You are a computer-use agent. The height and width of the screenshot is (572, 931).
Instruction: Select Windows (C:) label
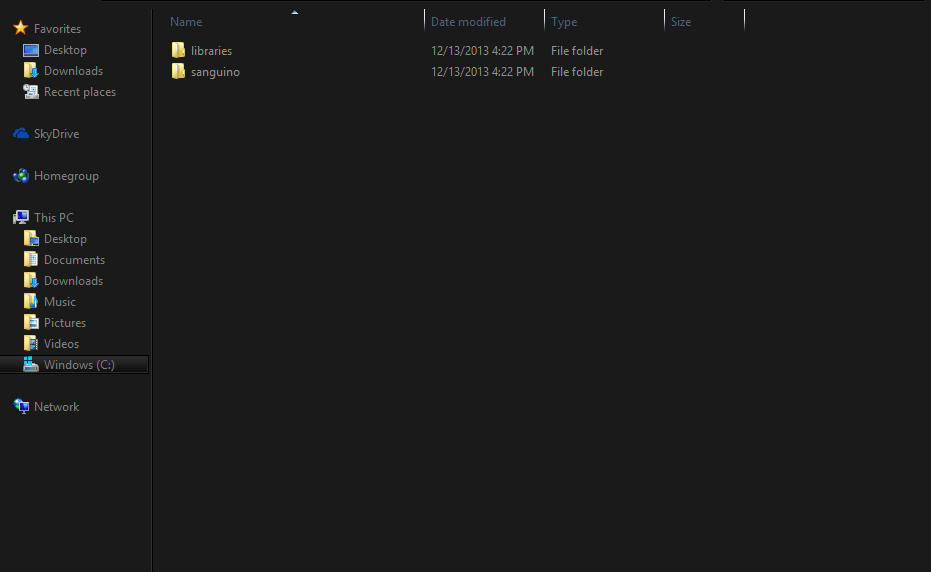click(x=80, y=365)
